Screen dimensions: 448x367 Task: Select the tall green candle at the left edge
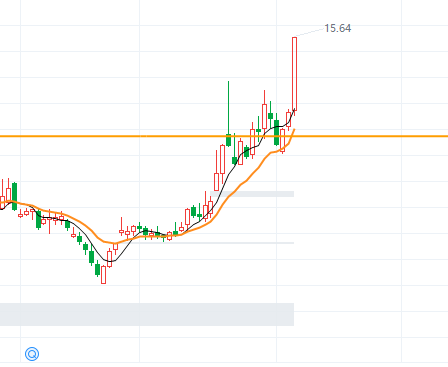pos(14,196)
